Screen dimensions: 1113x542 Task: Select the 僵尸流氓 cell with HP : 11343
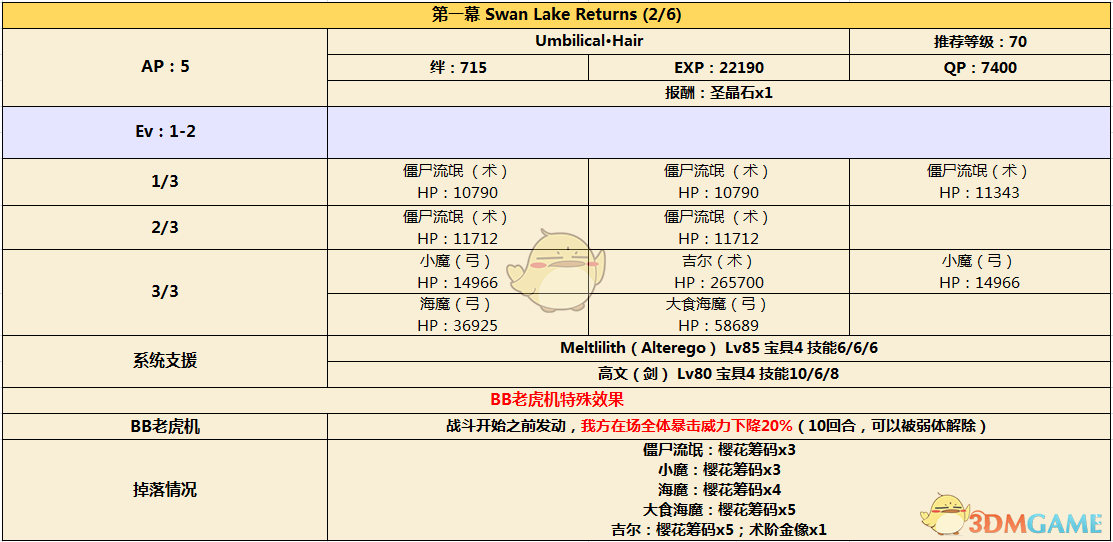(x=980, y=182)
